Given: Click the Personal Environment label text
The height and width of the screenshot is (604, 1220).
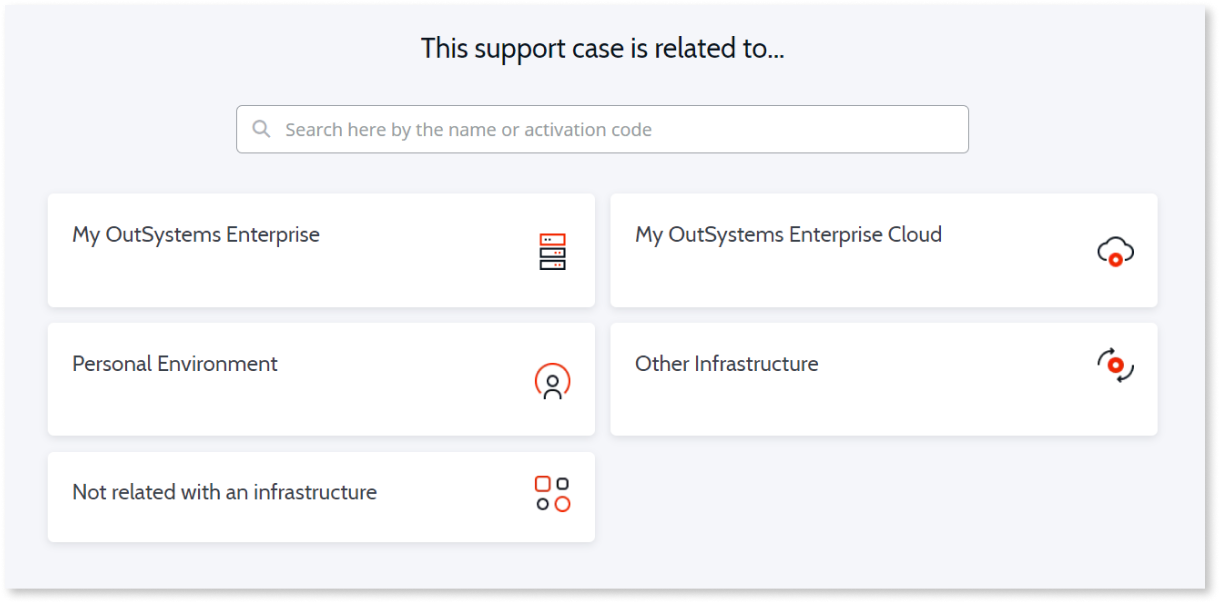Looking at the screenshot, I should [175, 363].
